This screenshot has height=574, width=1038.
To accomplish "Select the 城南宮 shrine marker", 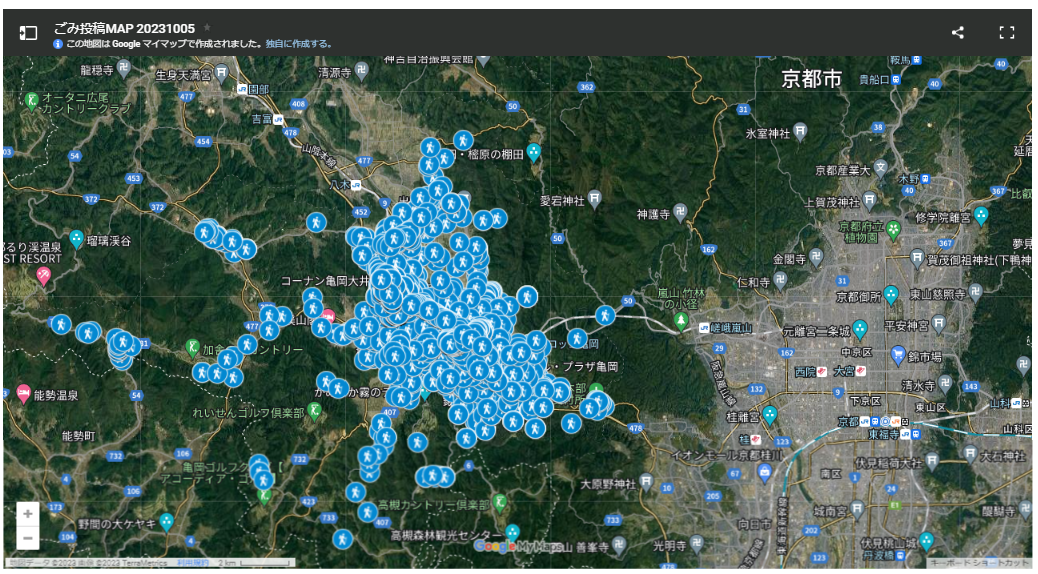I will tap(857, 509).
